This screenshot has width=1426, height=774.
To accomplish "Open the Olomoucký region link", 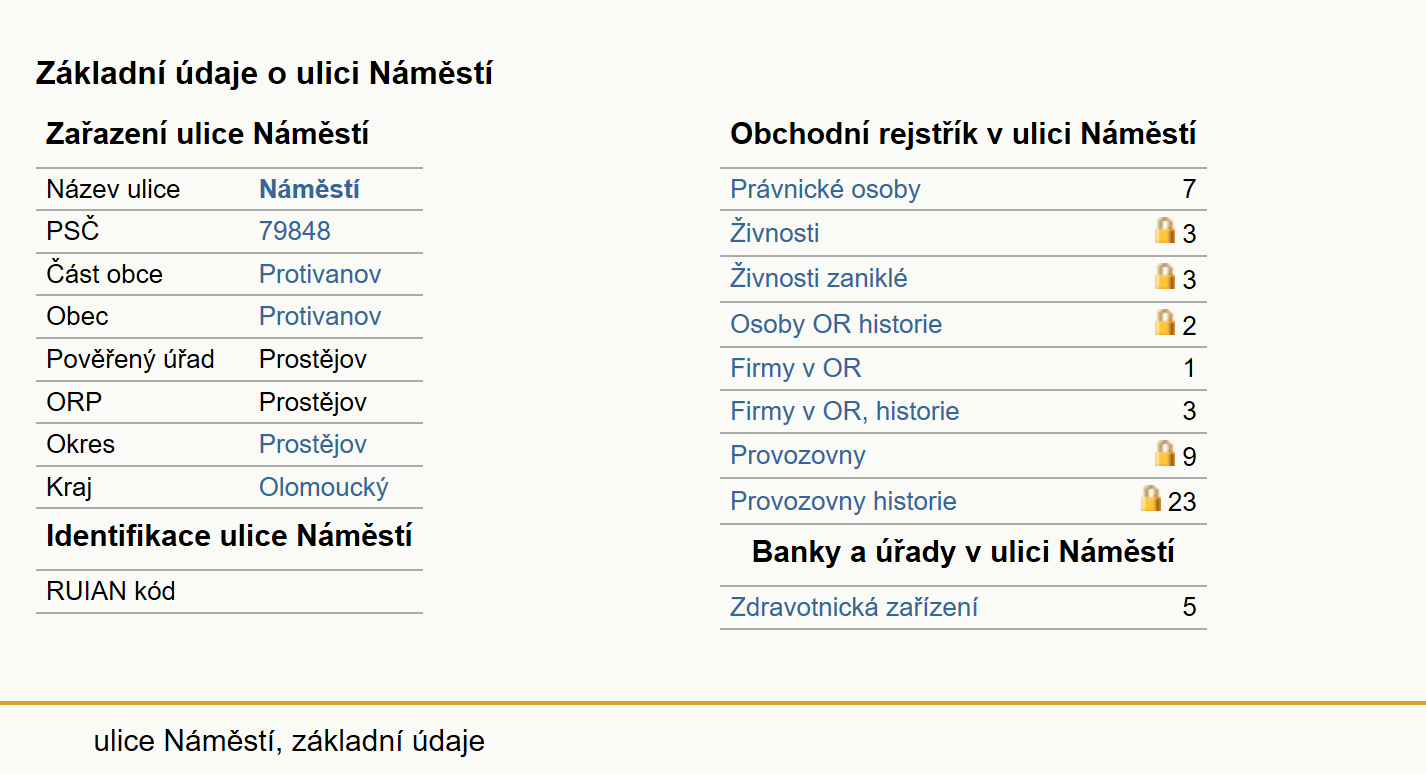I will (324, 487).
